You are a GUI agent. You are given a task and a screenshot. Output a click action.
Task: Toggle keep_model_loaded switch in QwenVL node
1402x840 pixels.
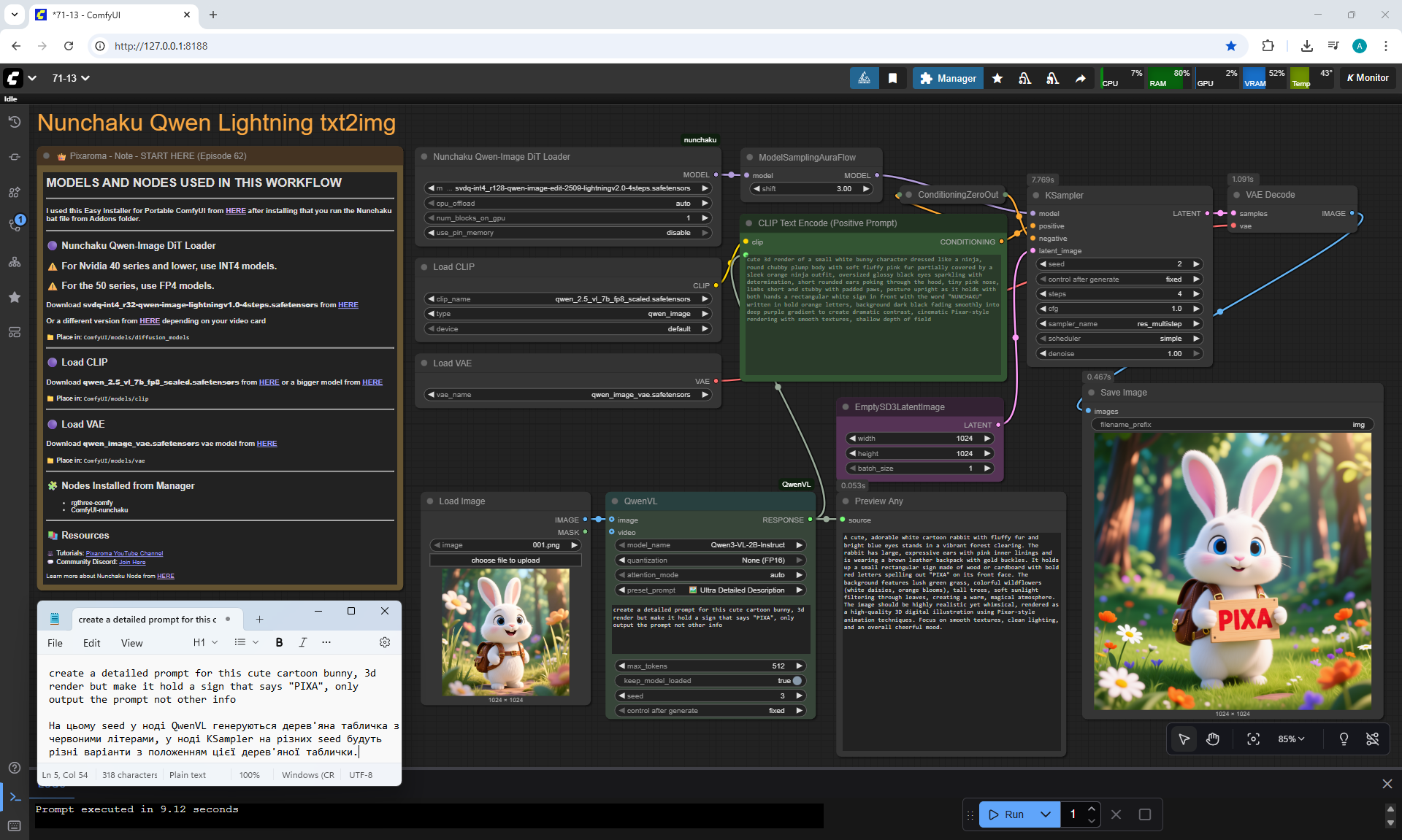point(797,681)
